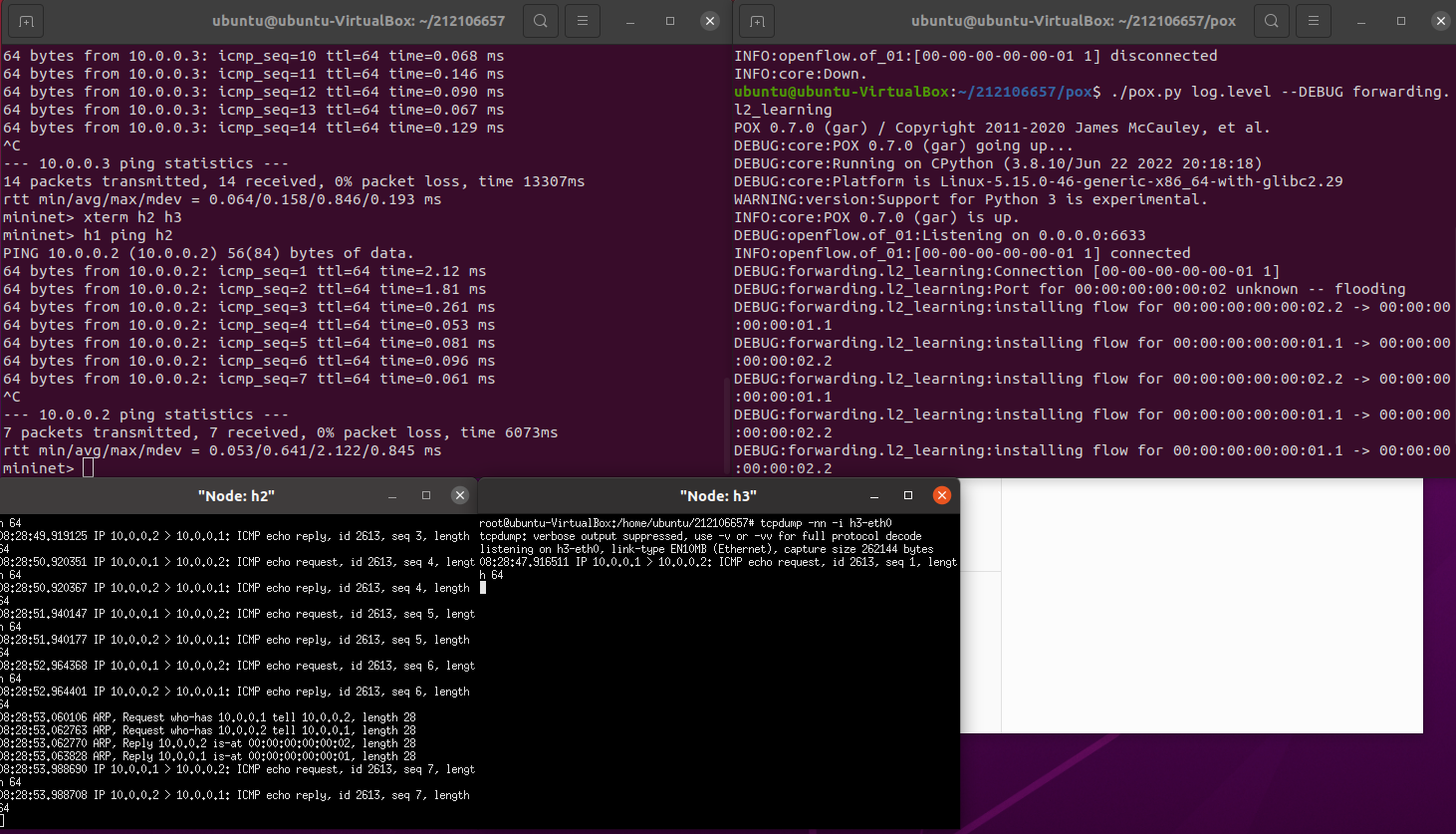Click search icon in mininet terminal header

[x=541, y=21]
